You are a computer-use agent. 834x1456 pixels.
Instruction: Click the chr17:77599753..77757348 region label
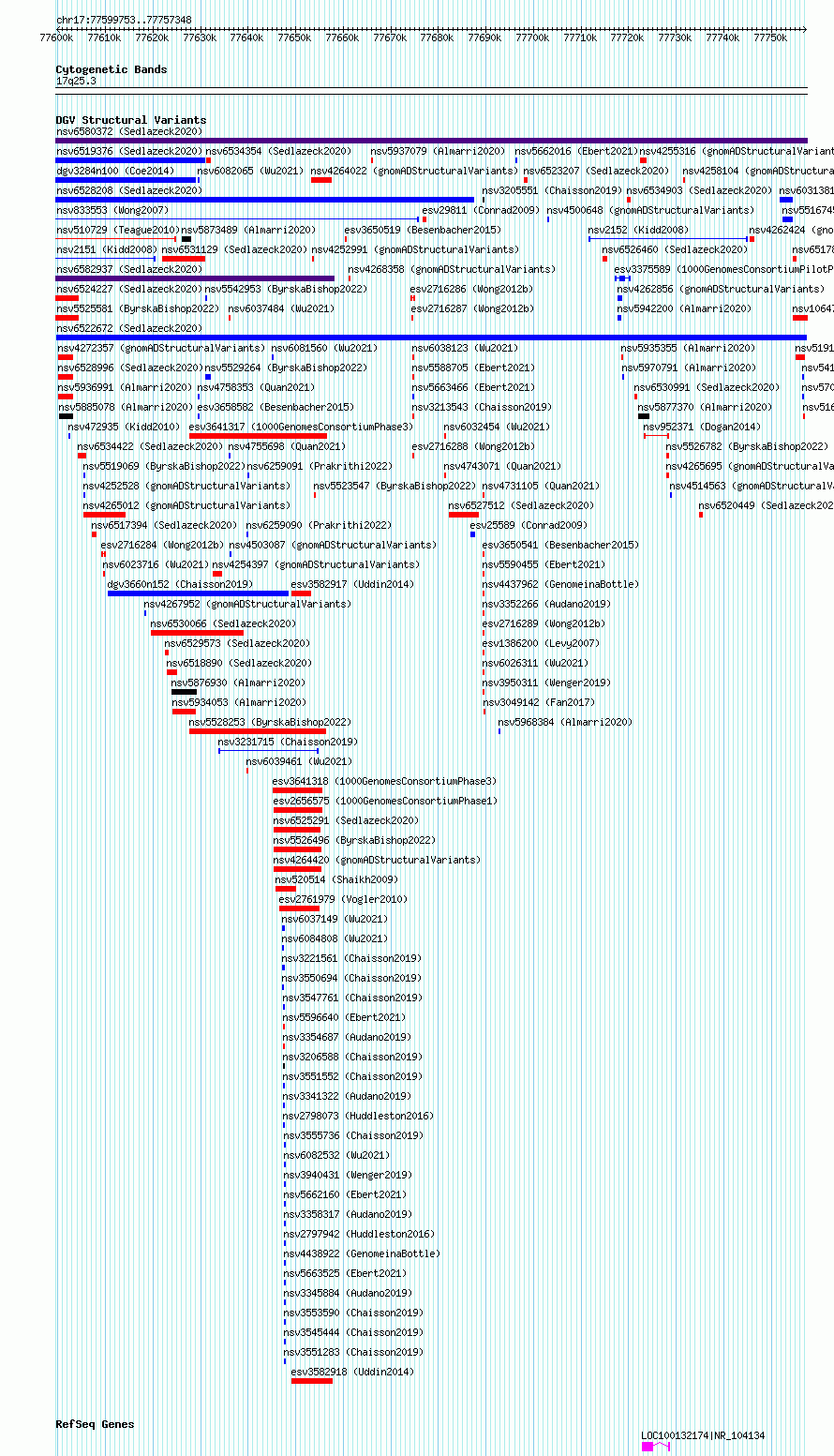click(124, 20)
